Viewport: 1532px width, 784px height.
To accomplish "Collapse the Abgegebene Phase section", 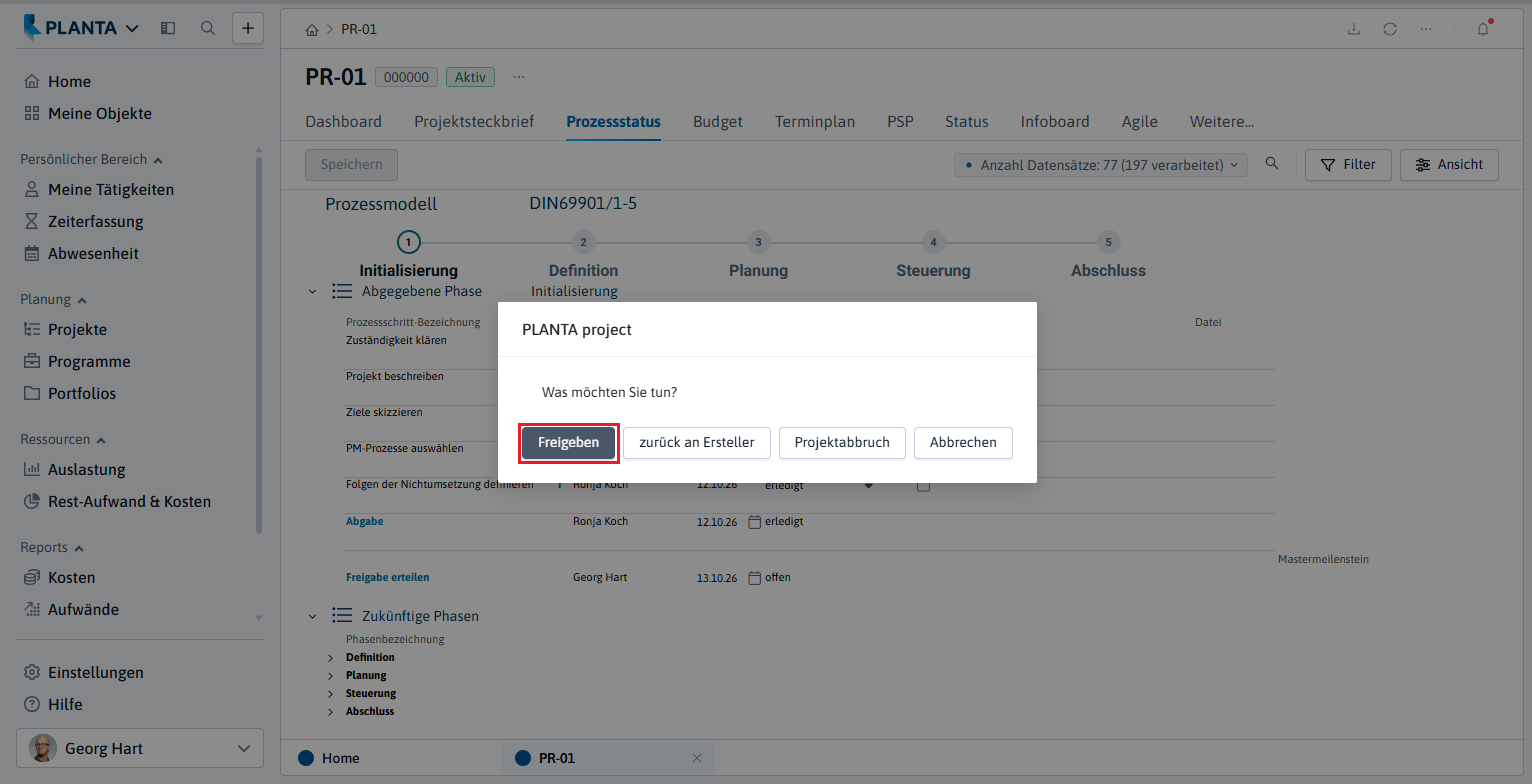I will [312, 292].
